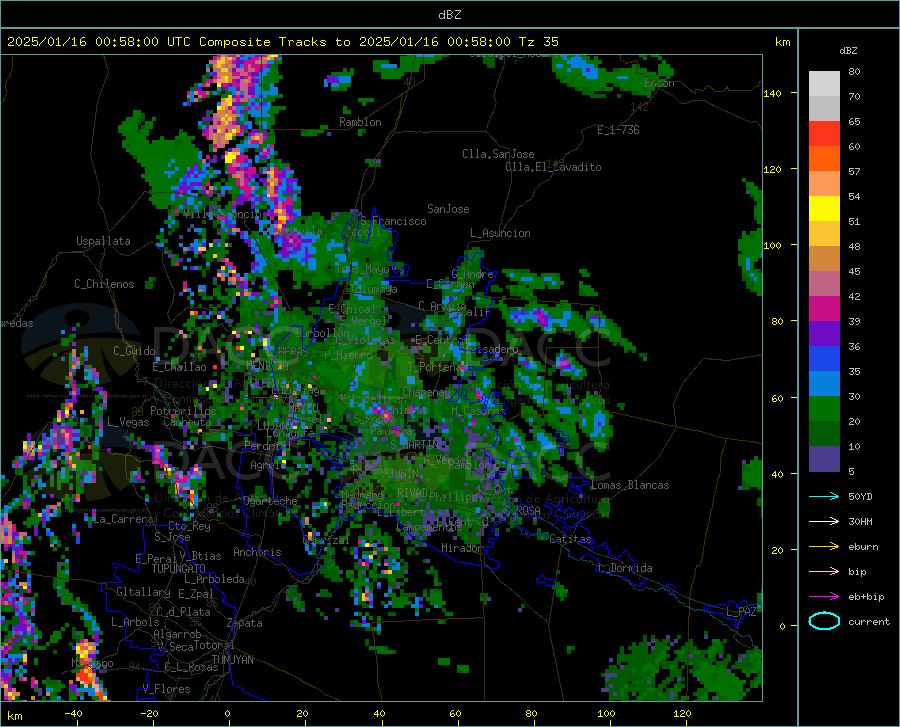Screen dimensions: 900x727
Task: Click the C_Guido place label
Action: (x=134, y=351)
